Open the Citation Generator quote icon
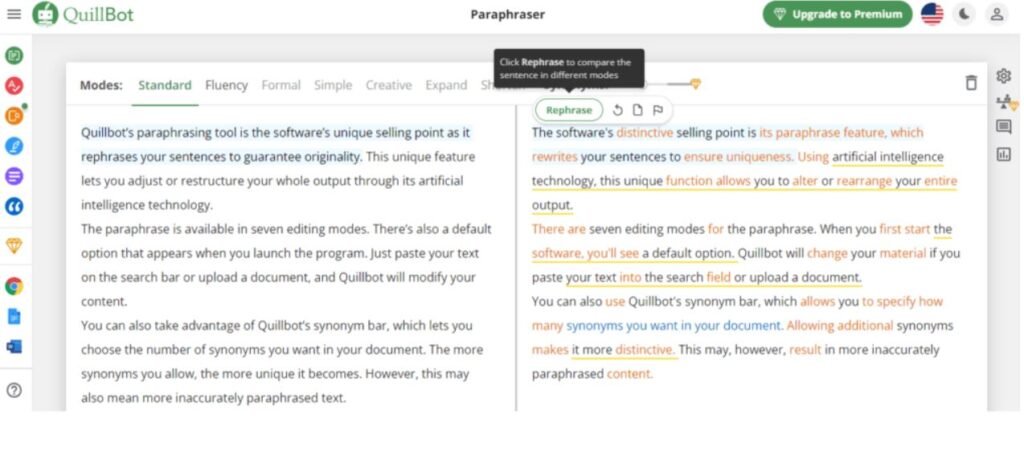 point(14,206)
